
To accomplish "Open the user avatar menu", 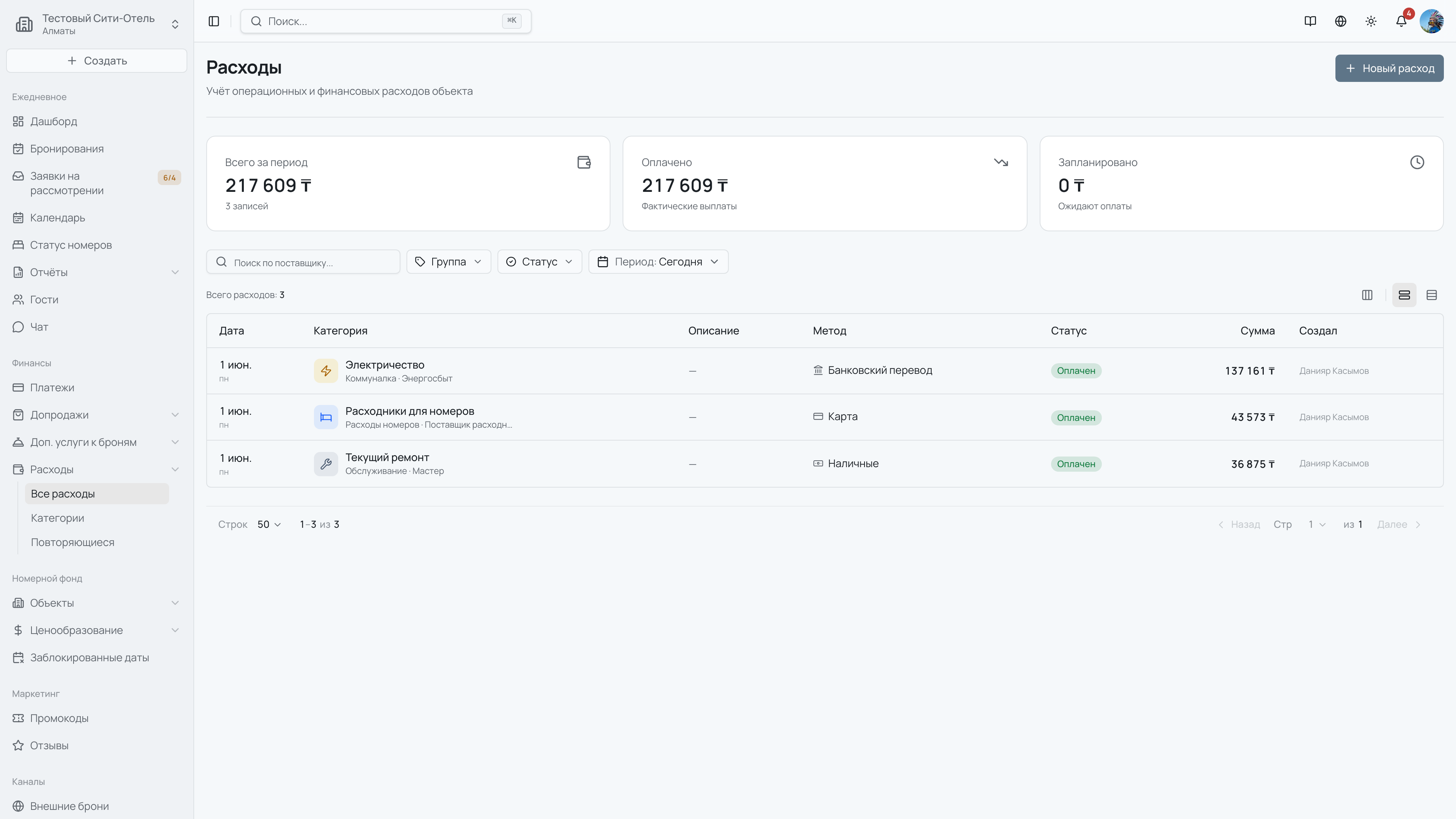I will pos(1432,22).
